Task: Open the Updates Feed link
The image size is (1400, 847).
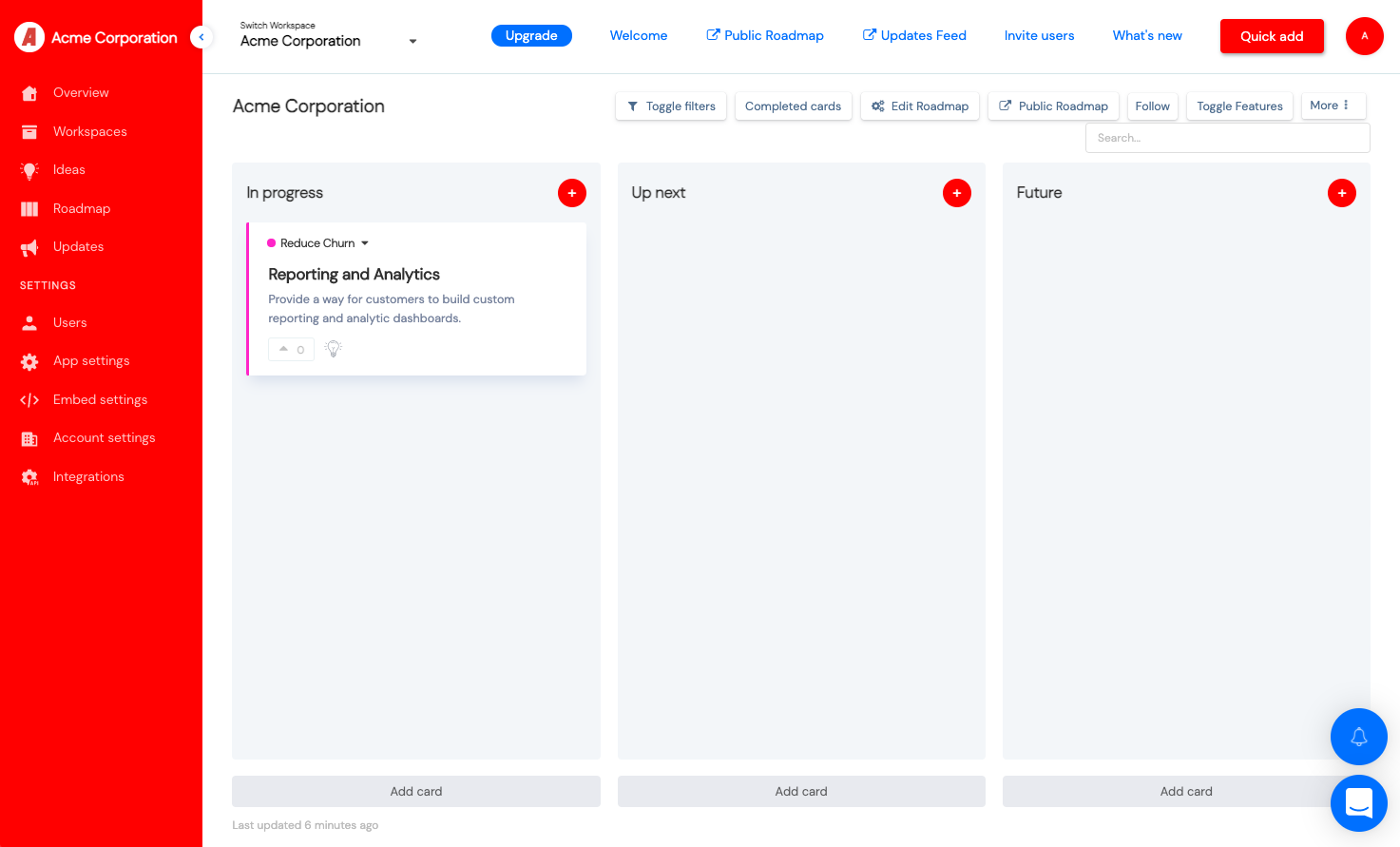Action: point(914,35)
